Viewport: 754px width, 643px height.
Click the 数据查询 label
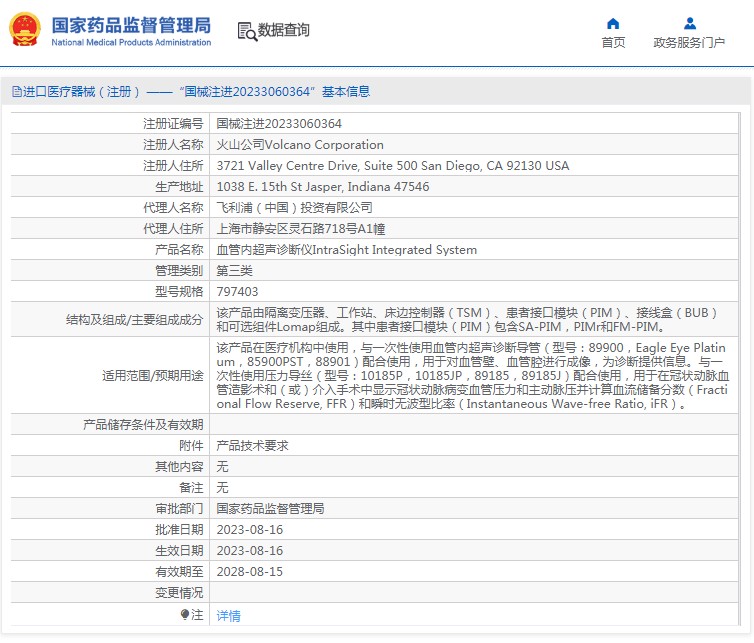pos(284,30)
